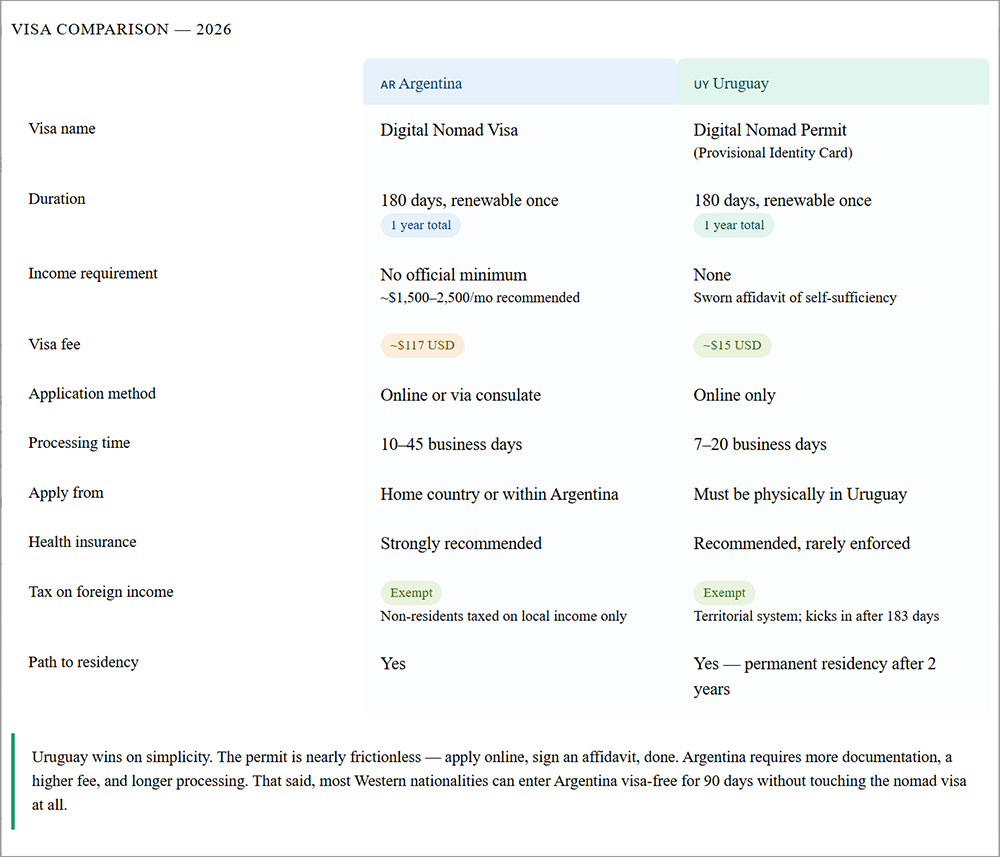1000x857 pixels.
Task: Click the "Uruguay wins on simplicity" summary
Action: [499, 780]
